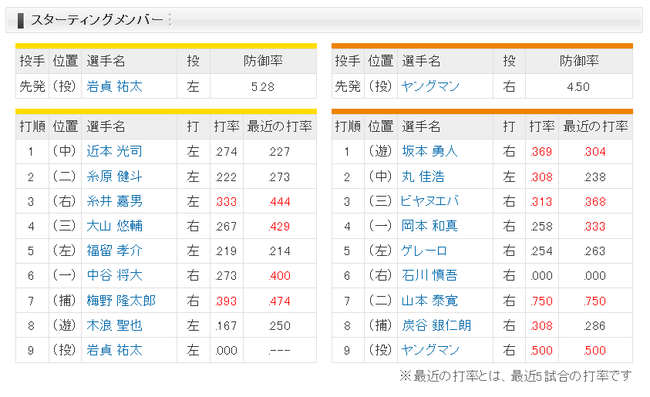The width and height of the screenshot is (650, 397).
Task: Click the 糸原 健斗 player link
Action: (114, 177)
